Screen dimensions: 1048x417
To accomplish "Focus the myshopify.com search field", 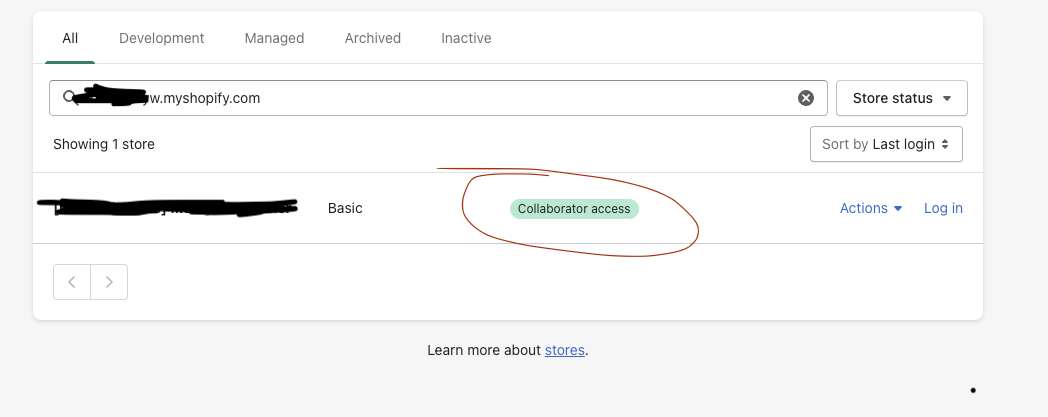I will tap(438, 98).
